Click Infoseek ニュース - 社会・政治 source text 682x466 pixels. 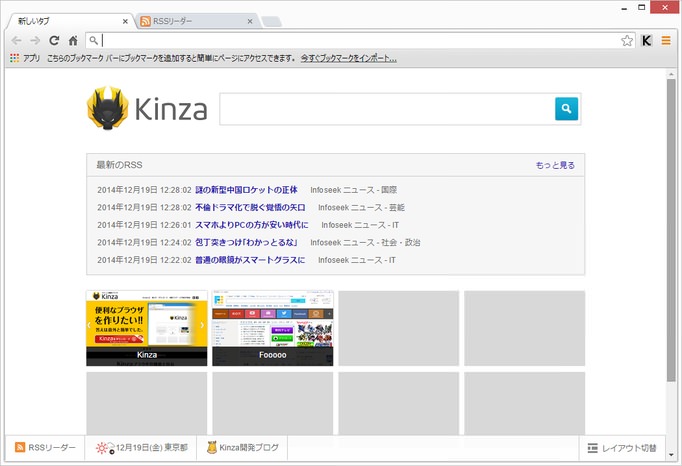(x=365, y=242)
